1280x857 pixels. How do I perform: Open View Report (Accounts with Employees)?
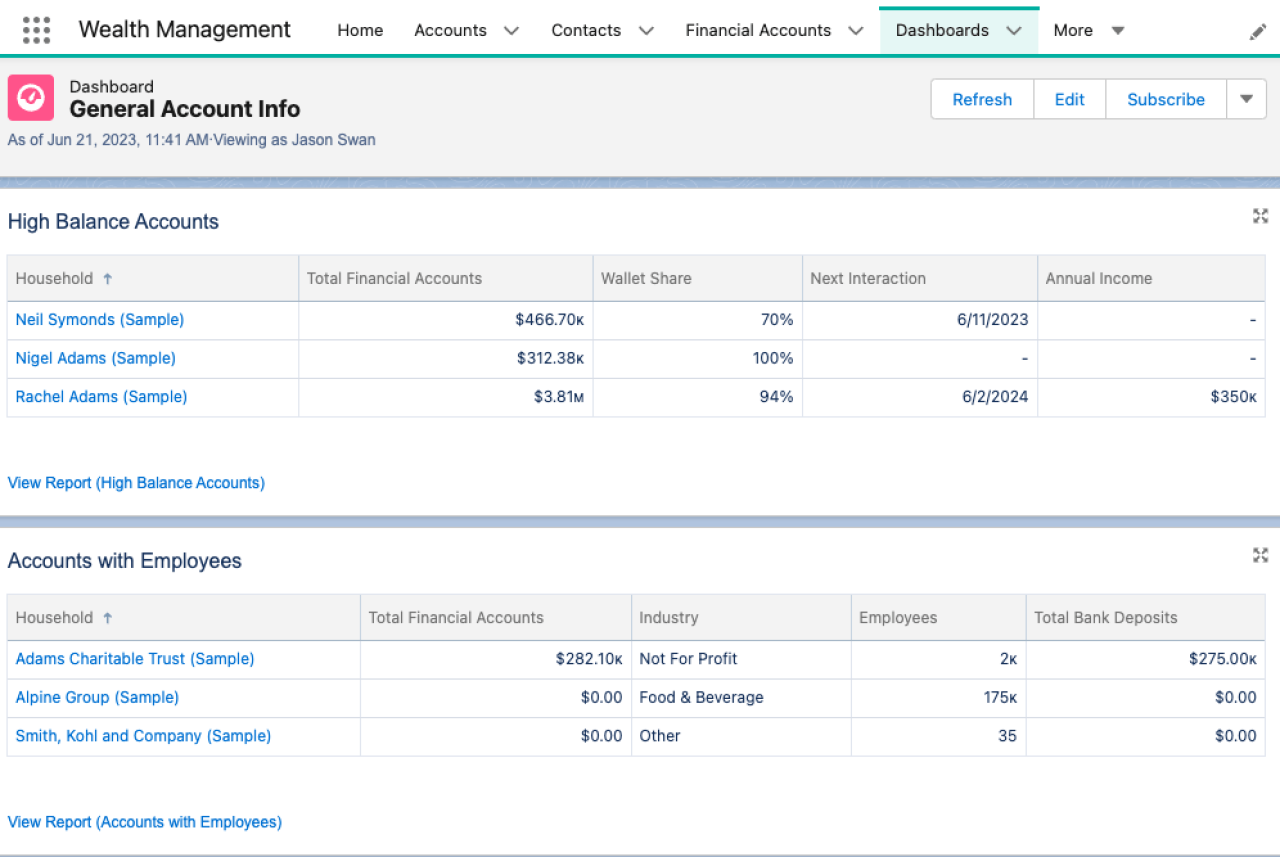pyautogui.click(x=145, y=822)
